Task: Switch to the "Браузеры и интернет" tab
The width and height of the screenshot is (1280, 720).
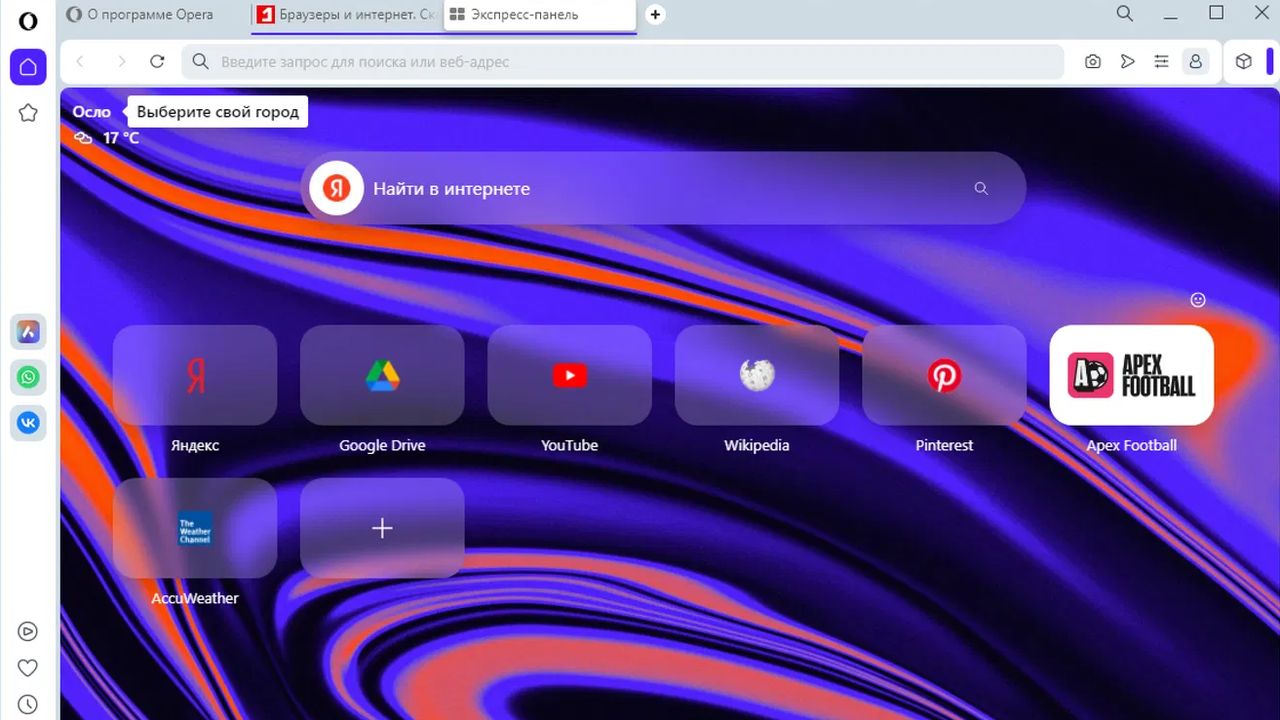Action: point(345,15)
